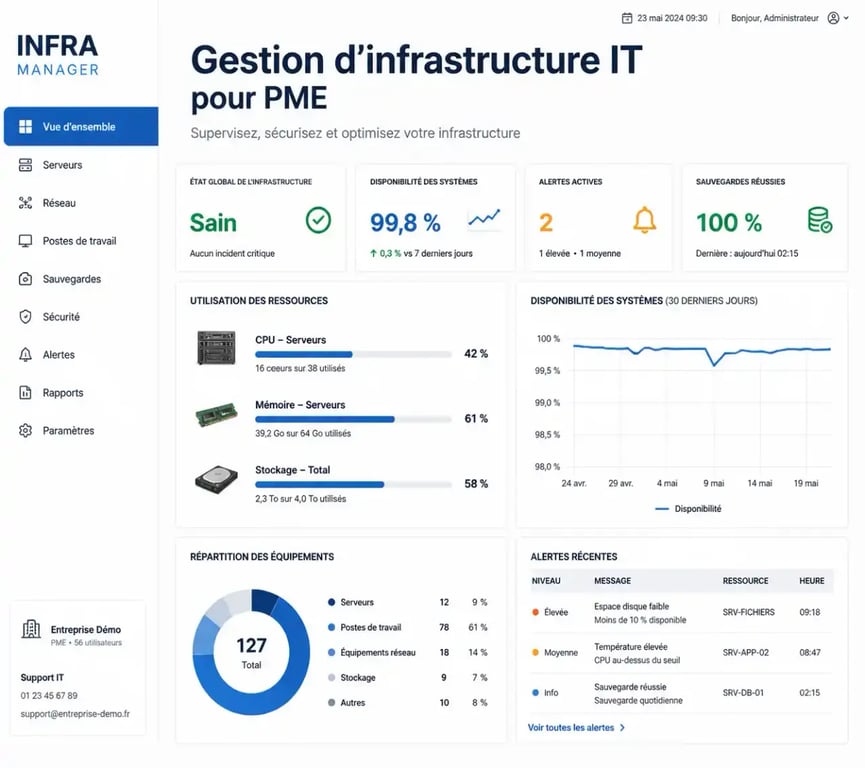Viewport: 865px width, 768px height.
Task: Select Postes de travail in sidebar
Action: 81,241
